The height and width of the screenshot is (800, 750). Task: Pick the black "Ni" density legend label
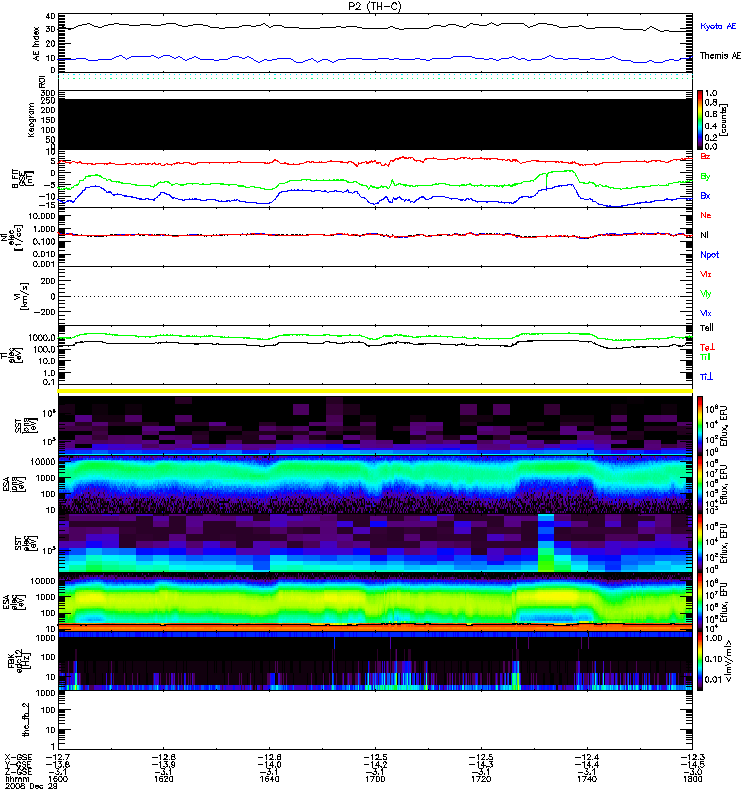[704, 235]
